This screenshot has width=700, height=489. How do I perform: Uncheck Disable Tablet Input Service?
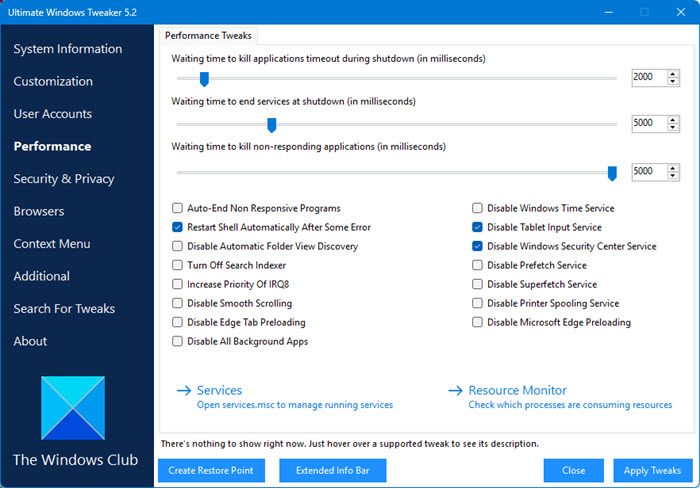(477, 227)
